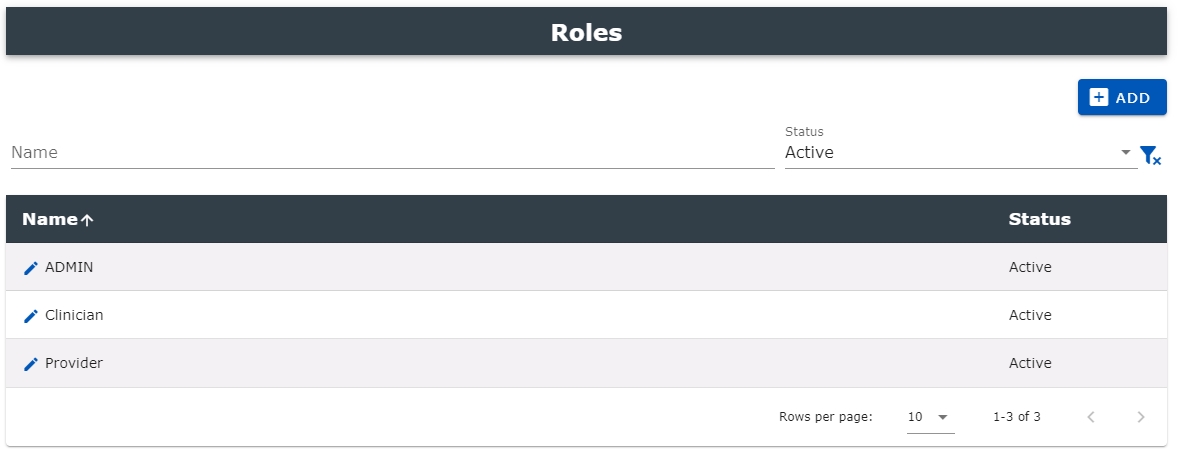Toggle sort using Name arrow icon
Viewport: 1178px width, 449px height.
coord(87,220)
